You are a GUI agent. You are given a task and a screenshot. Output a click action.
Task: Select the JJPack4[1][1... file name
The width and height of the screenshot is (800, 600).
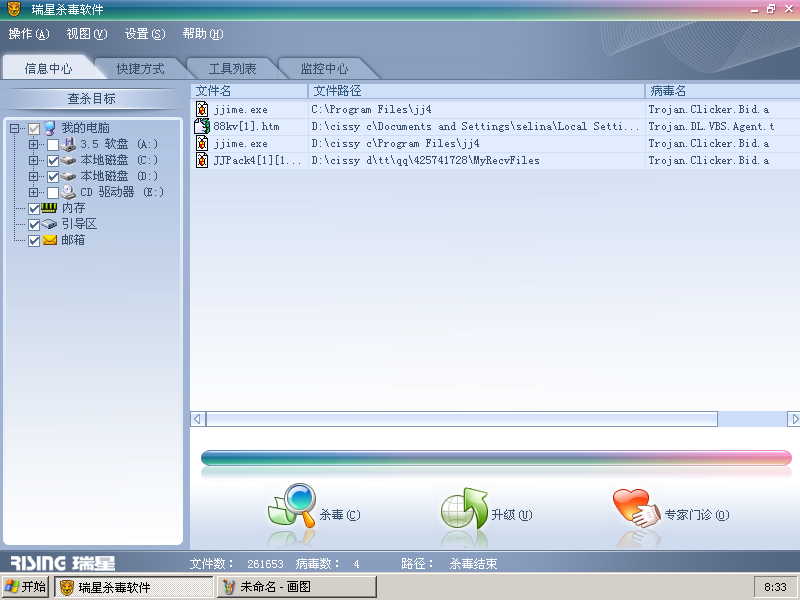pos(258,160)
